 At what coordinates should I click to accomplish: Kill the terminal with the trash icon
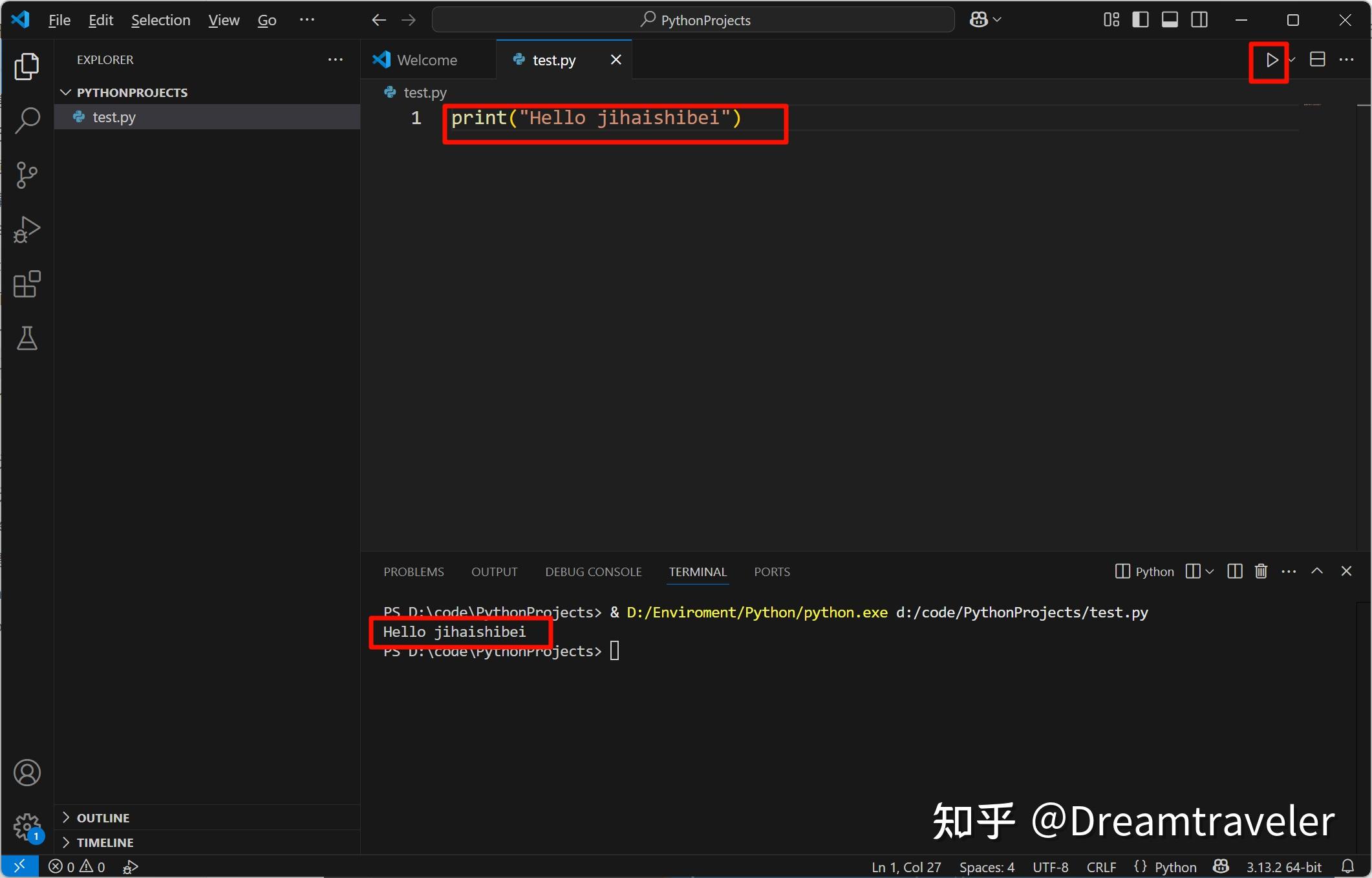point(1261,572)
